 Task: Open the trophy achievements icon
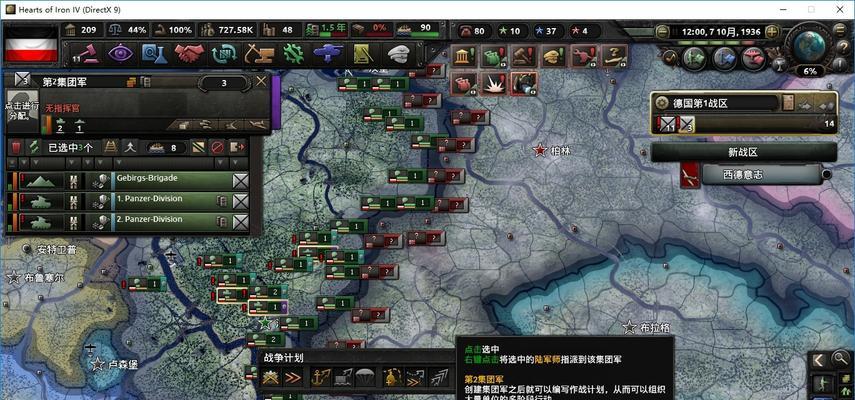point(779,64)
